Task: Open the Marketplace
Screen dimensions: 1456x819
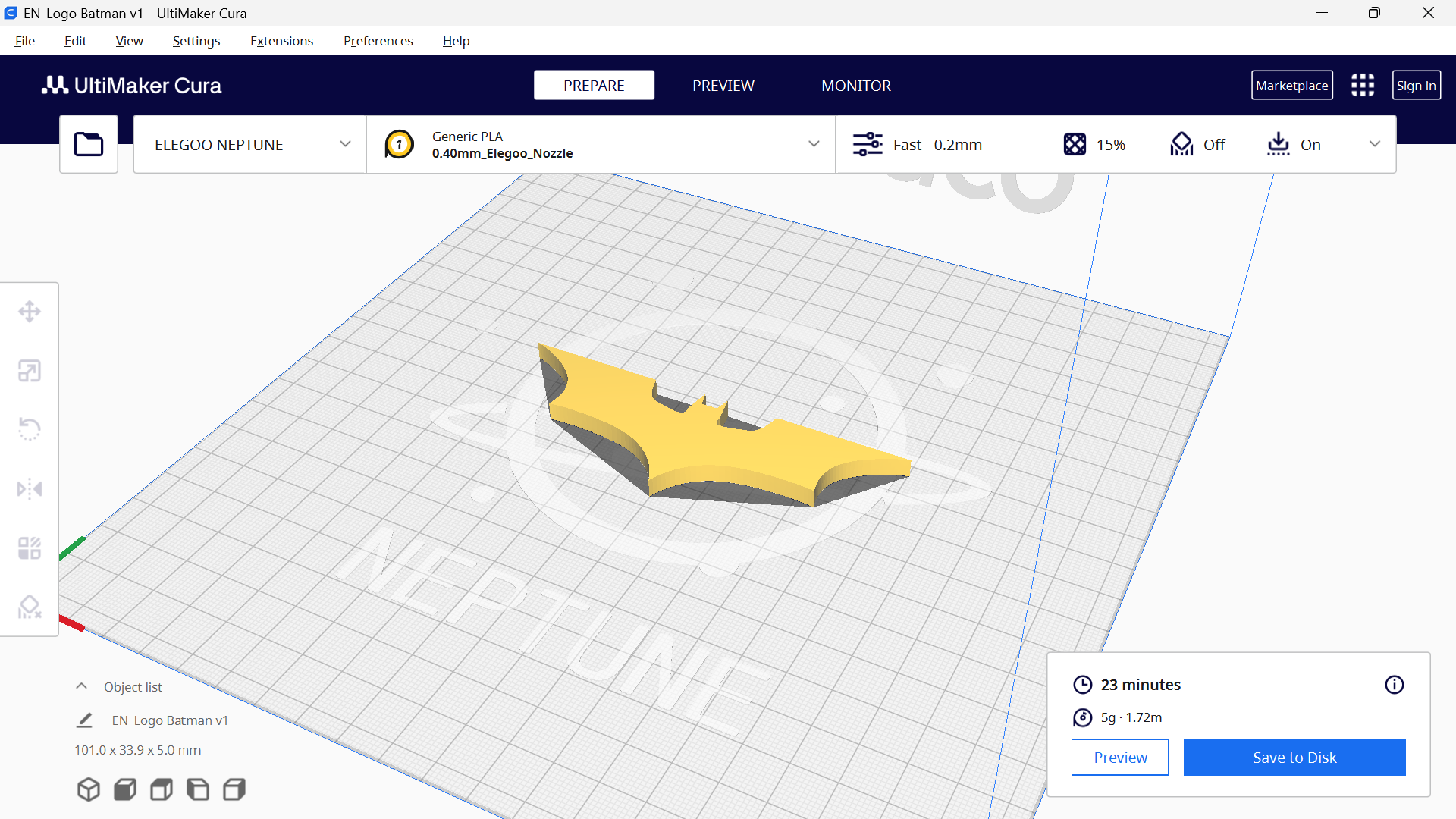Action: (x=1291, y=86)
